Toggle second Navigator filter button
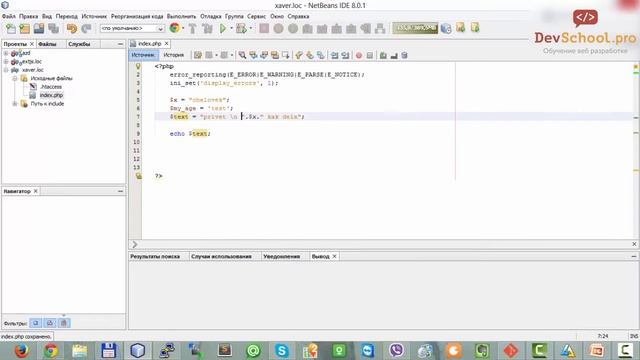 50,323
